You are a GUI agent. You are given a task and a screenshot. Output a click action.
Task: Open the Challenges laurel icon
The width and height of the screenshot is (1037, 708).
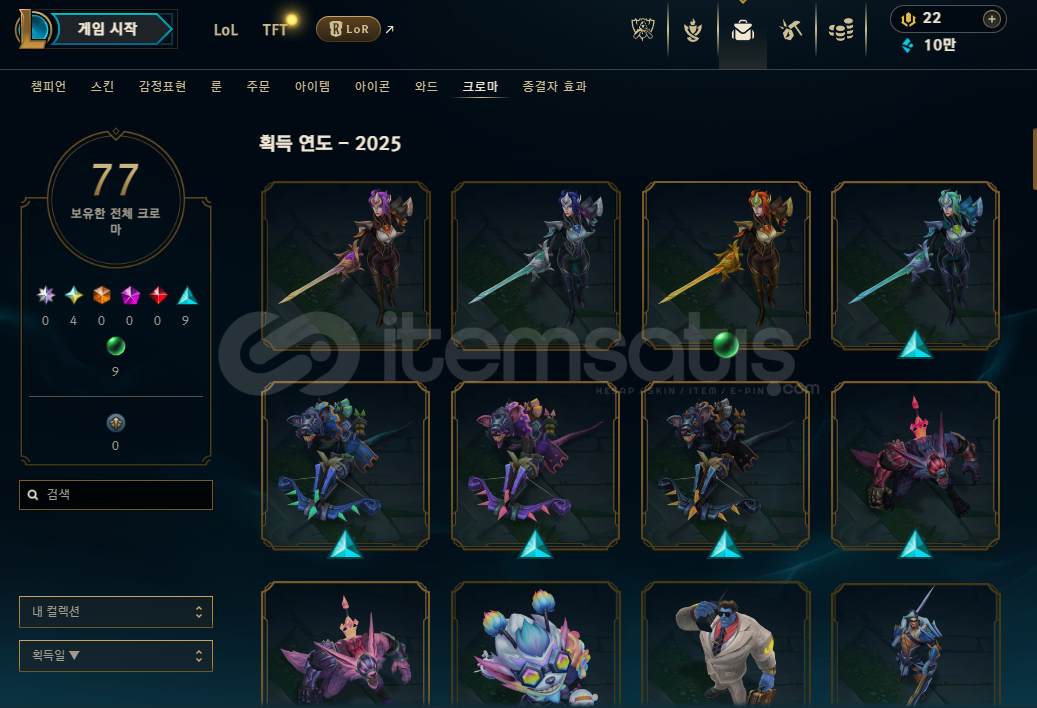[x=692, y=30]
